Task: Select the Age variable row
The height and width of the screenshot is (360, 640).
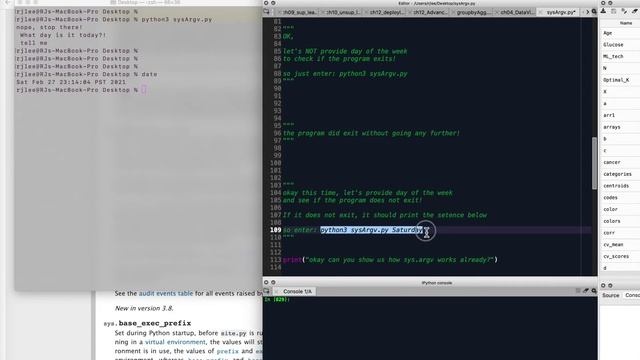Action: click(x=620, y=33)
